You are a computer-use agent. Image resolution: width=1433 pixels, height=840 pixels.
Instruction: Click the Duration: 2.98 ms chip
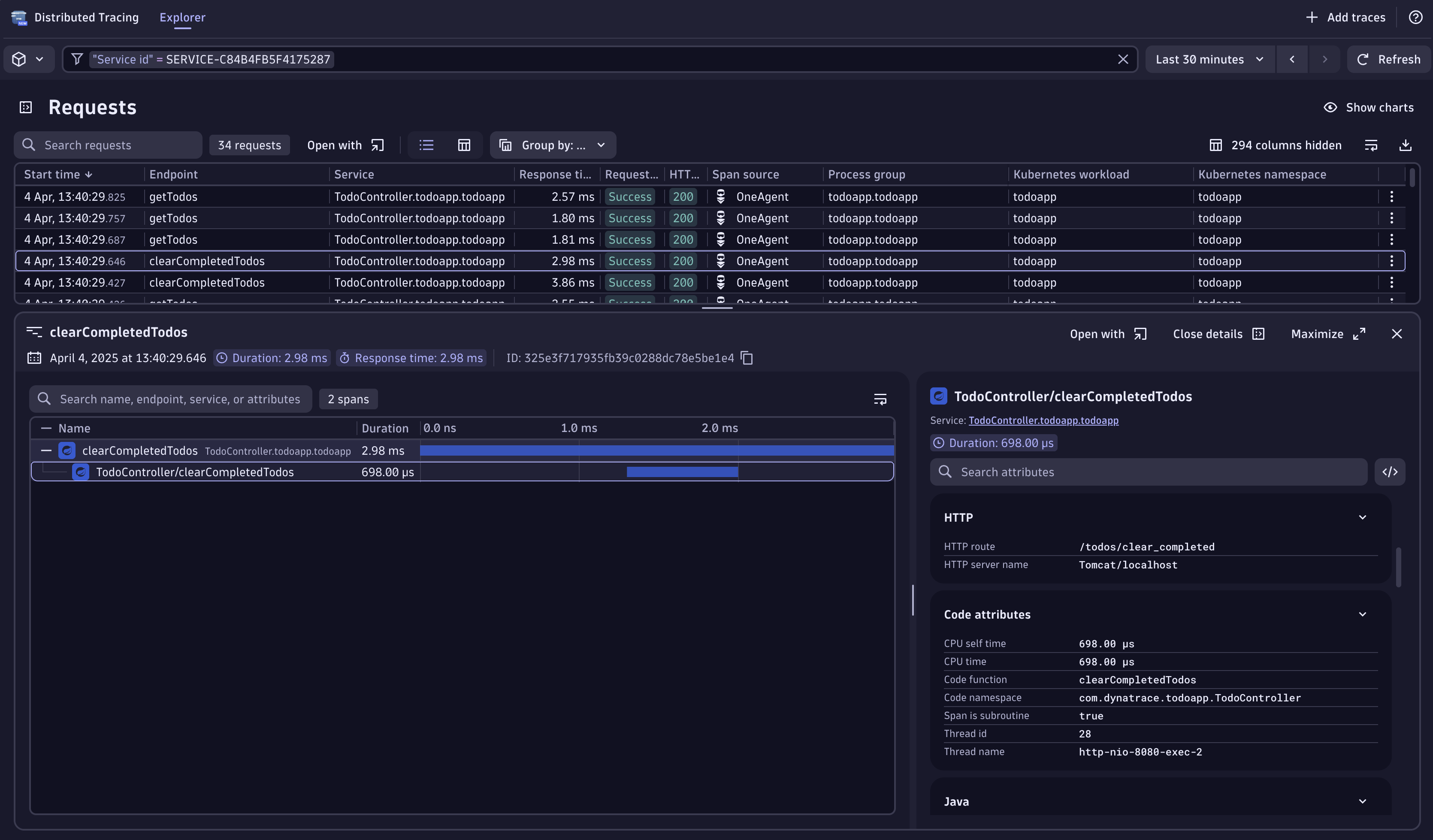[x=272, y=358]
